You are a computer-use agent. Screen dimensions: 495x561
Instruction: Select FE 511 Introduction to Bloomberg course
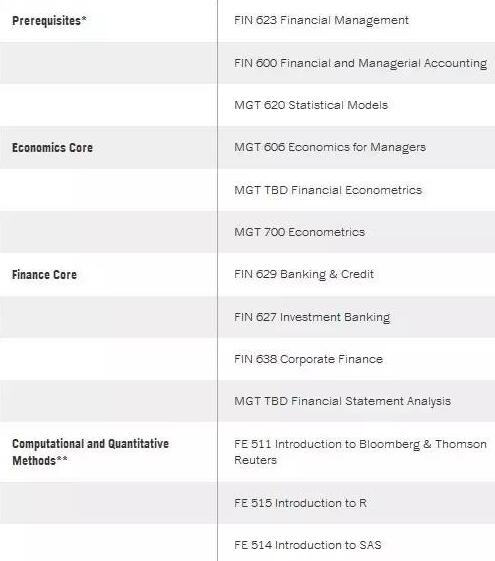tap(360, 452)
